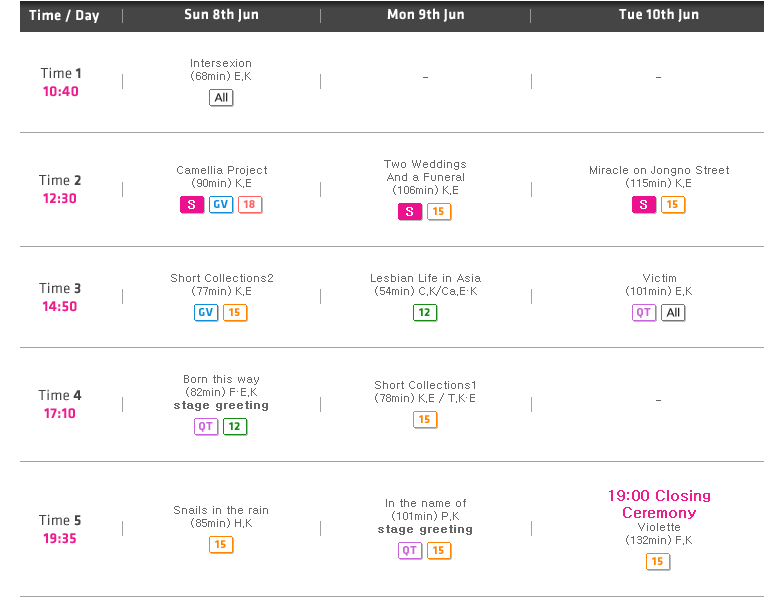Click the GV badge under Short Collections2

pos(206,312)
